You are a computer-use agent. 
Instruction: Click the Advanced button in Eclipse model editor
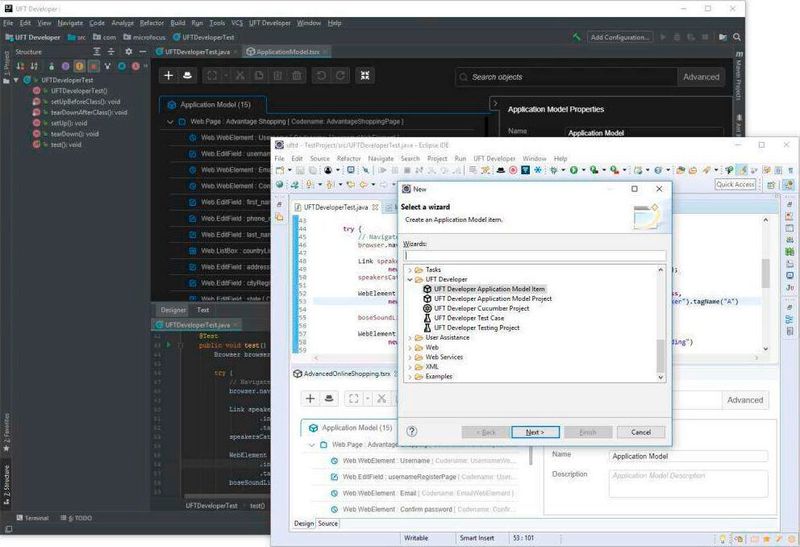[745, 400]
